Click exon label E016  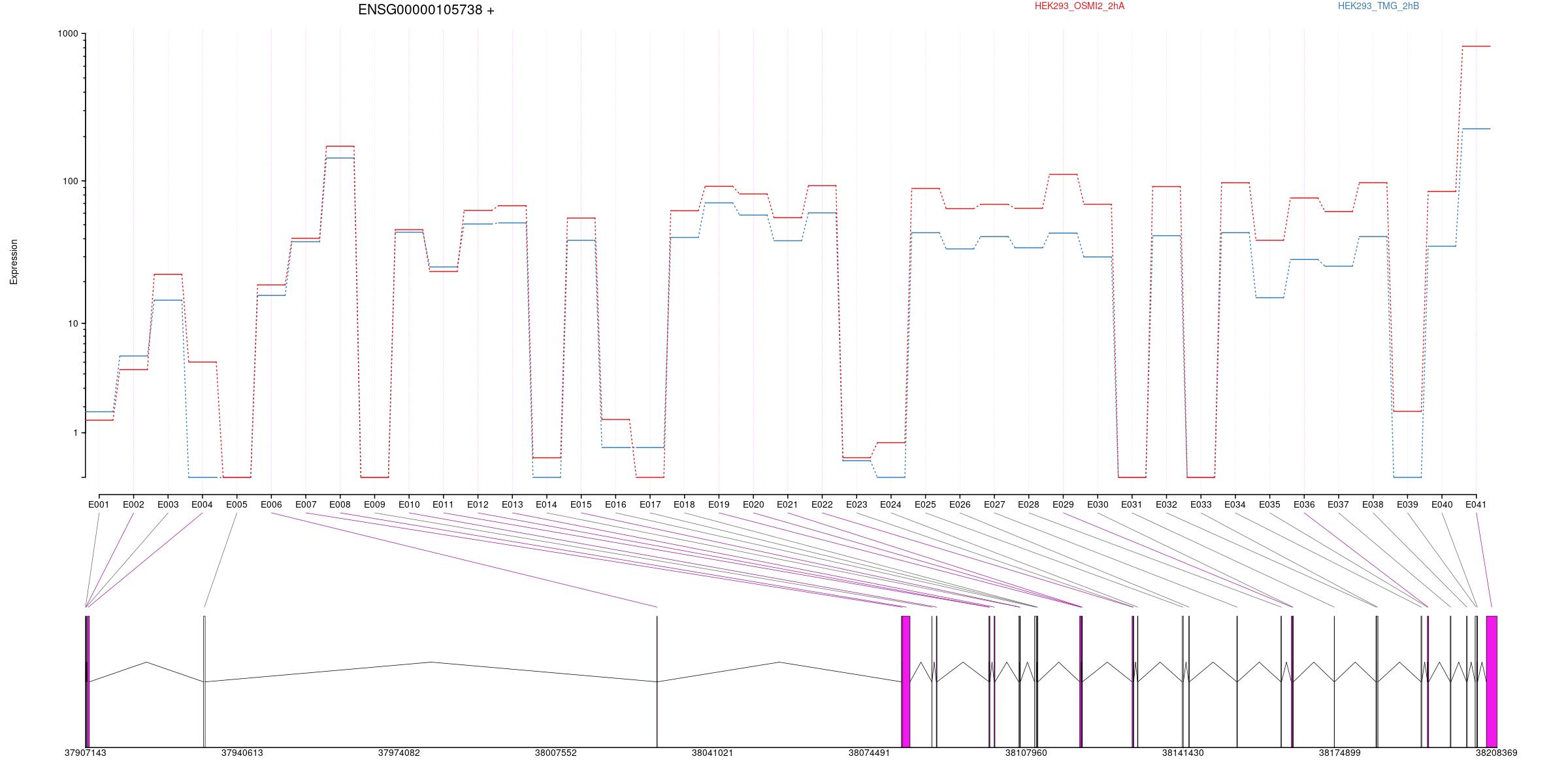(615, 504)
